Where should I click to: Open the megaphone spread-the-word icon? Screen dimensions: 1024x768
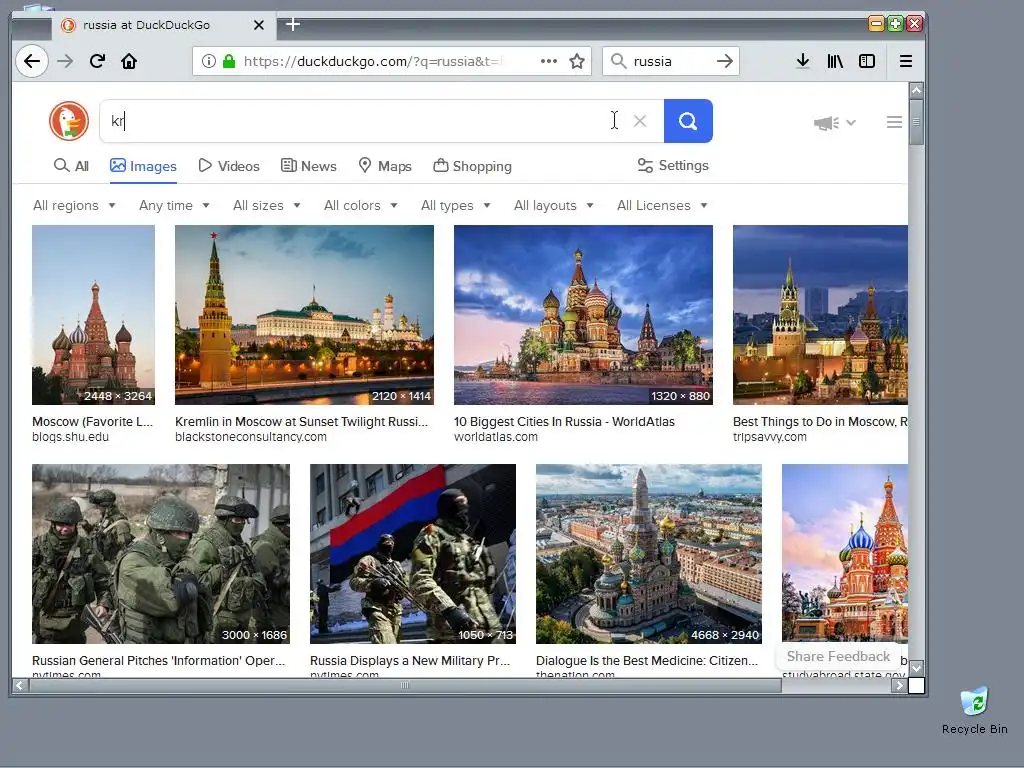coord(826,123)
